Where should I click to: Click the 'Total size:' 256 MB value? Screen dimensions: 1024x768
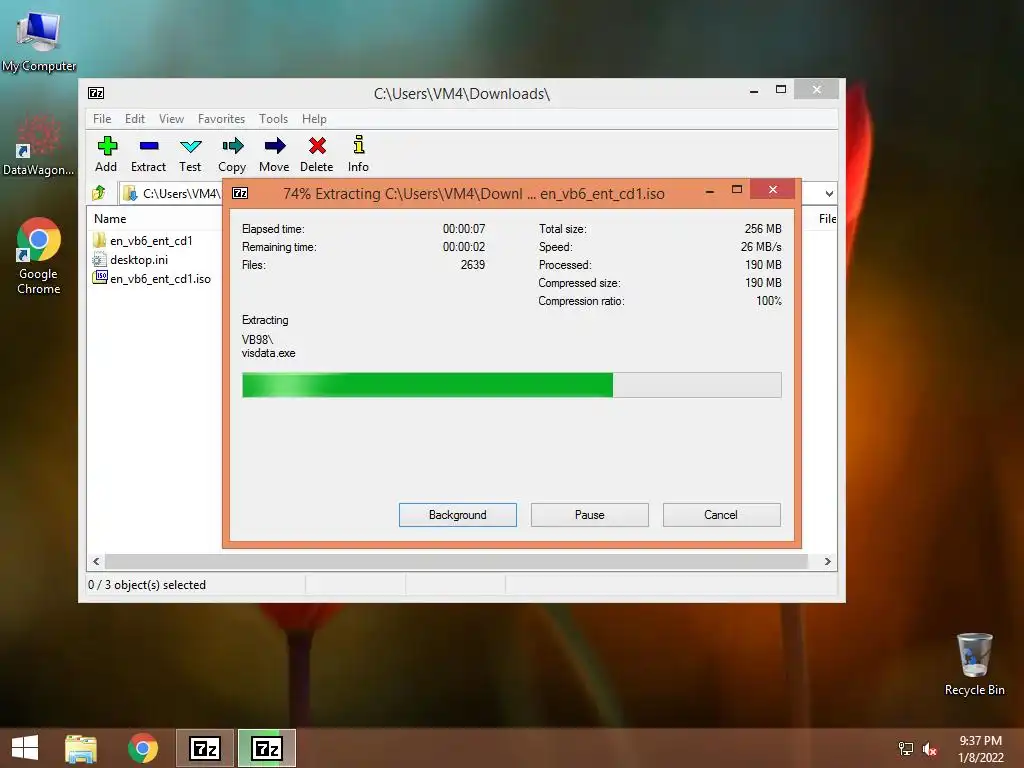763,229
